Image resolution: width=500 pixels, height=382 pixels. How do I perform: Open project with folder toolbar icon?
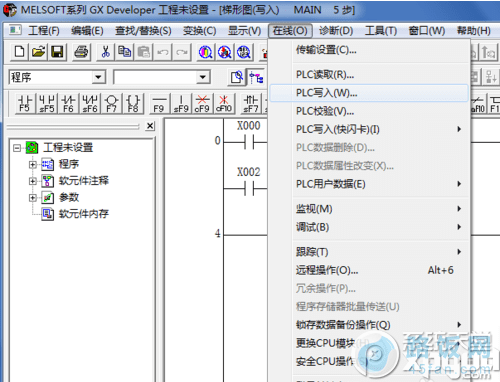[x=38, y=52]
